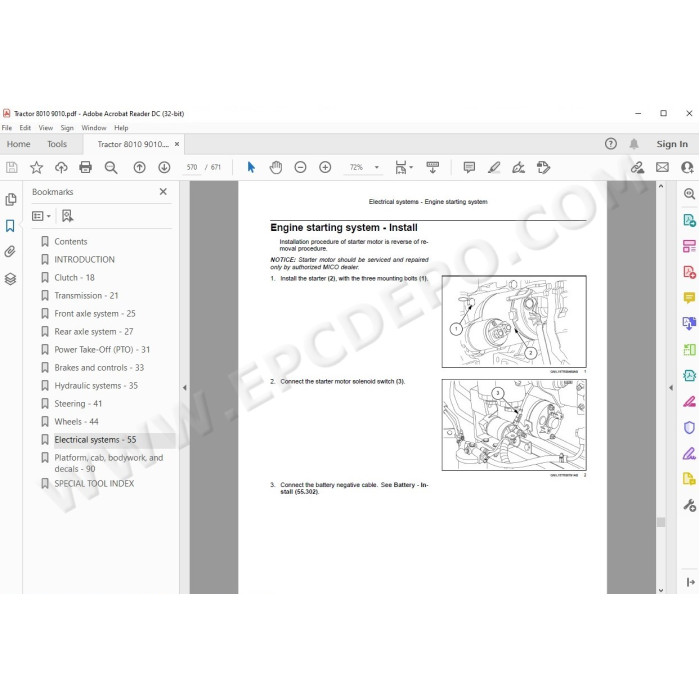Open the Hydraulic systems - 35 bookmark
Viewport: 700px width, 700px height.
point(96,386)
